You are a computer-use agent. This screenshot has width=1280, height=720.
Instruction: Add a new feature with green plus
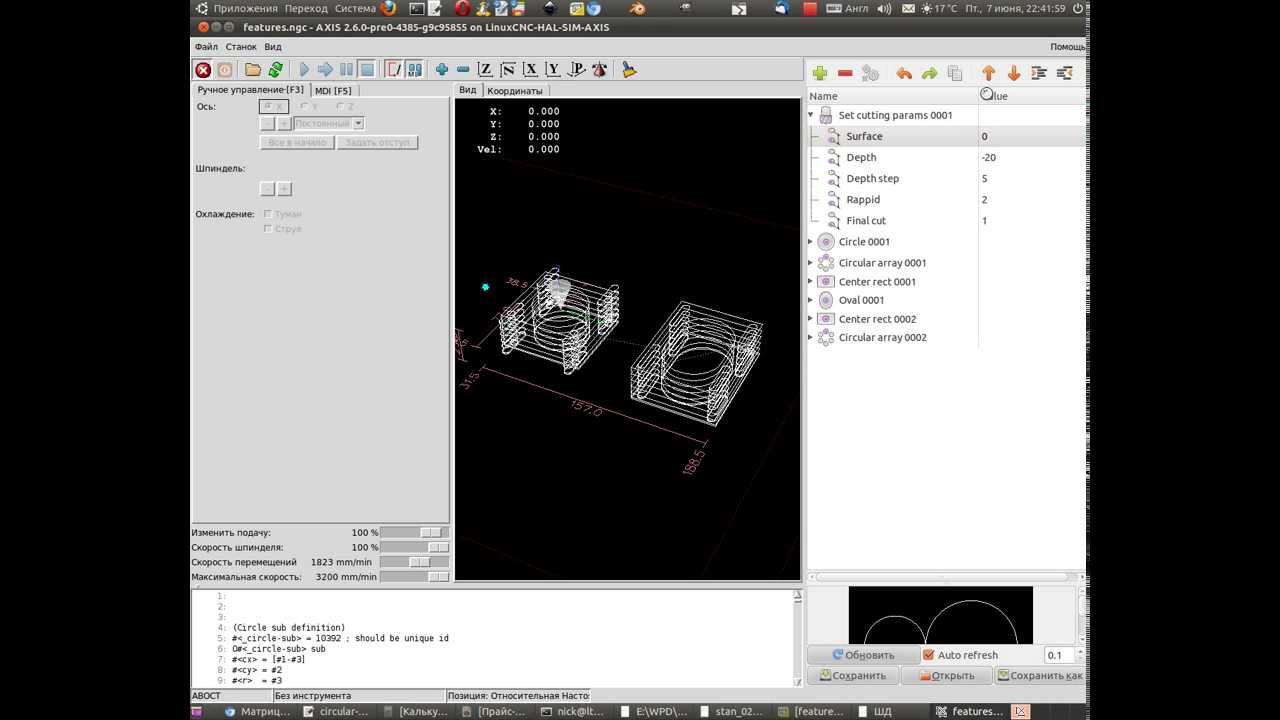tap(820, 73)
